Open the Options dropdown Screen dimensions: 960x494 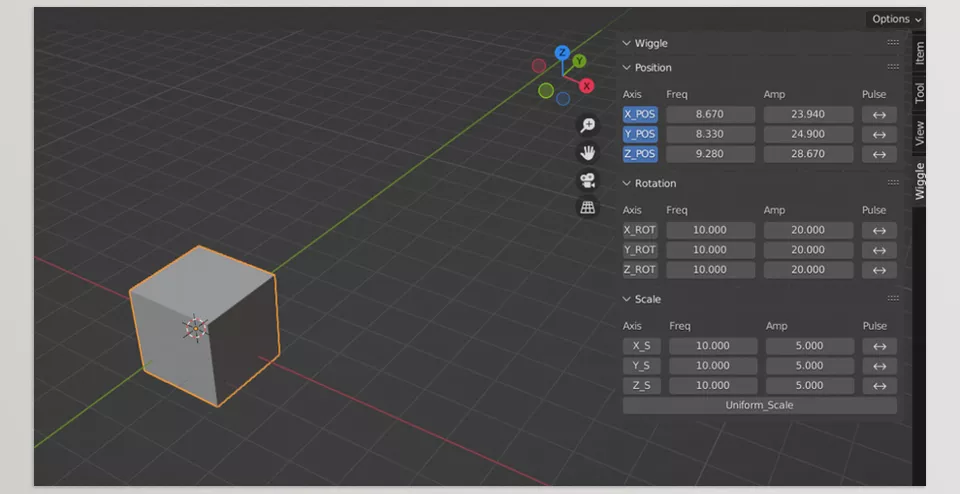tap(896, 19)
